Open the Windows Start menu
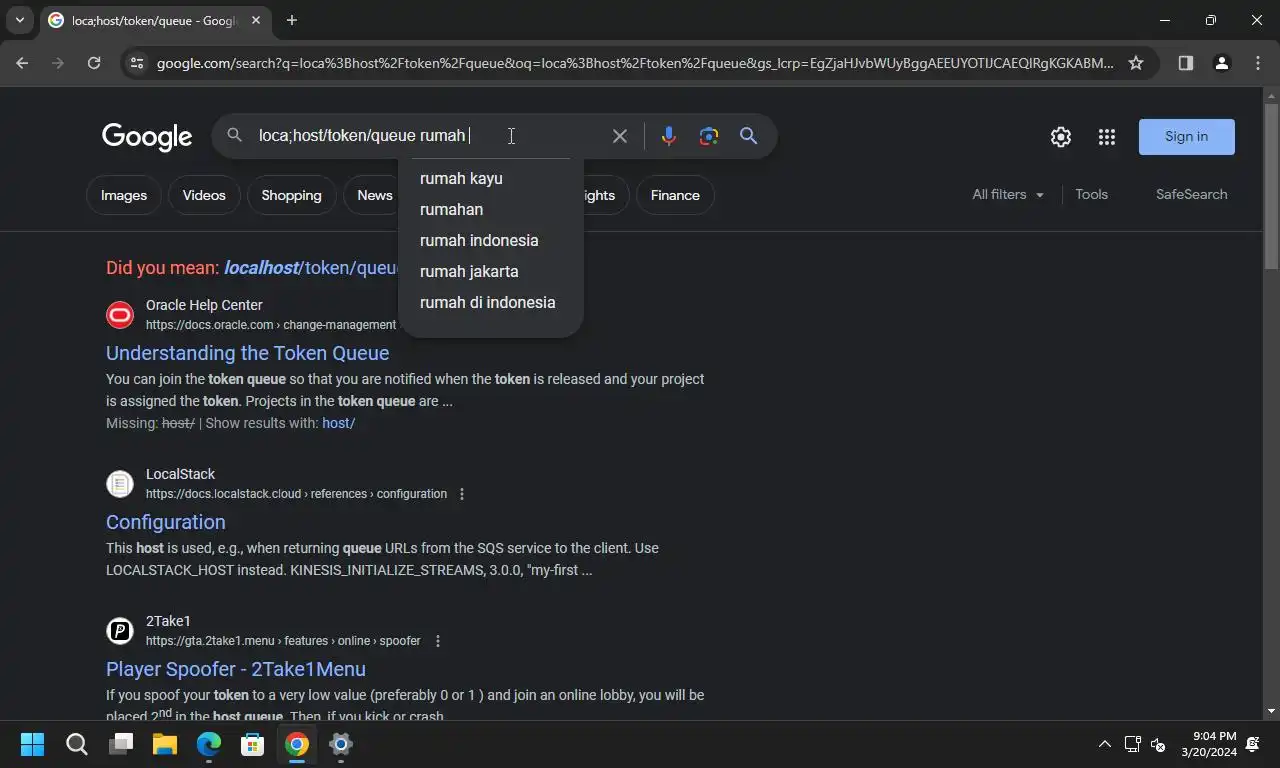Viewport: 1280px width, 768px height. point(32,744)
